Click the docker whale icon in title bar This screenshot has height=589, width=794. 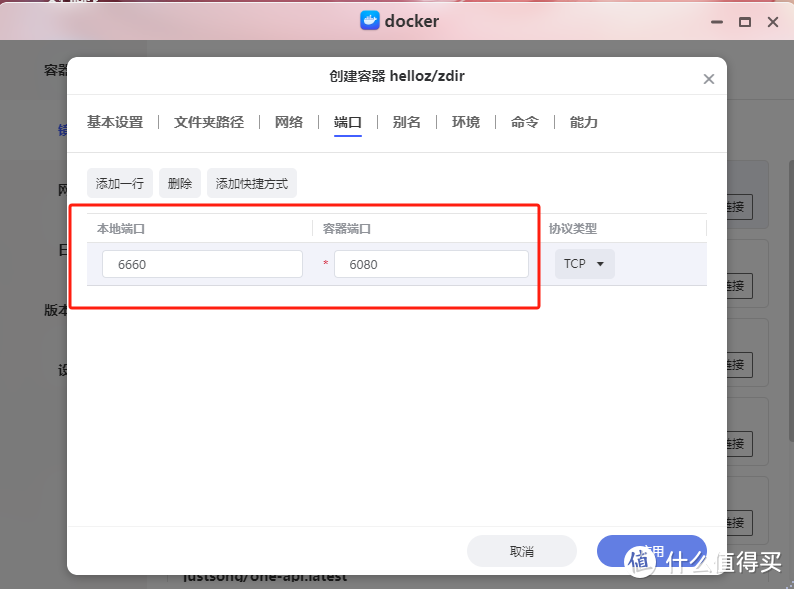click(x=370, y=21)
